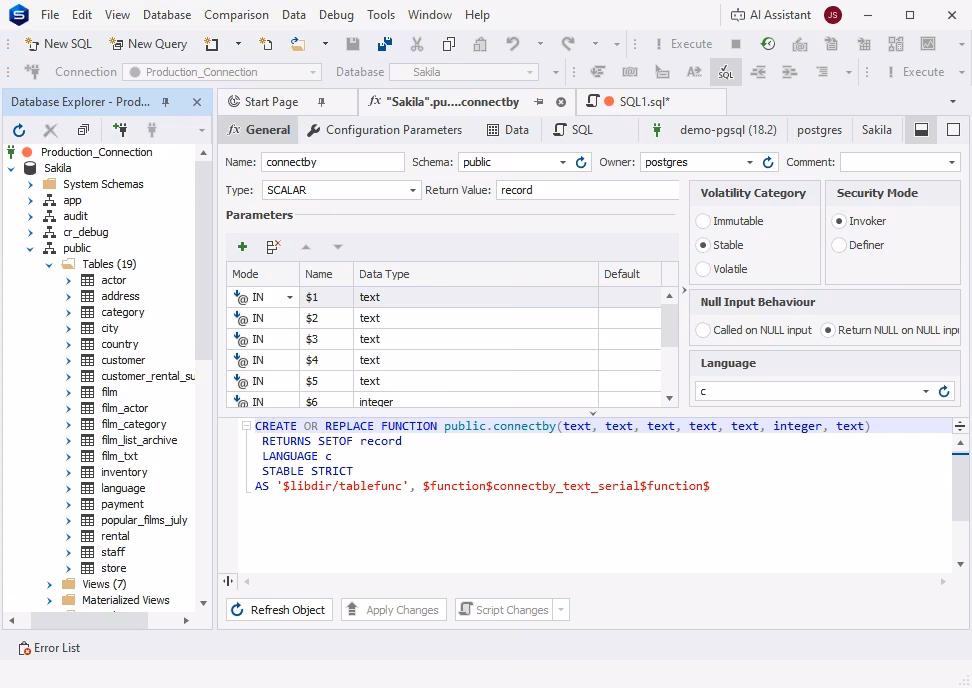
Task: Refresh the Schema list icon
Action: (581, 162)
